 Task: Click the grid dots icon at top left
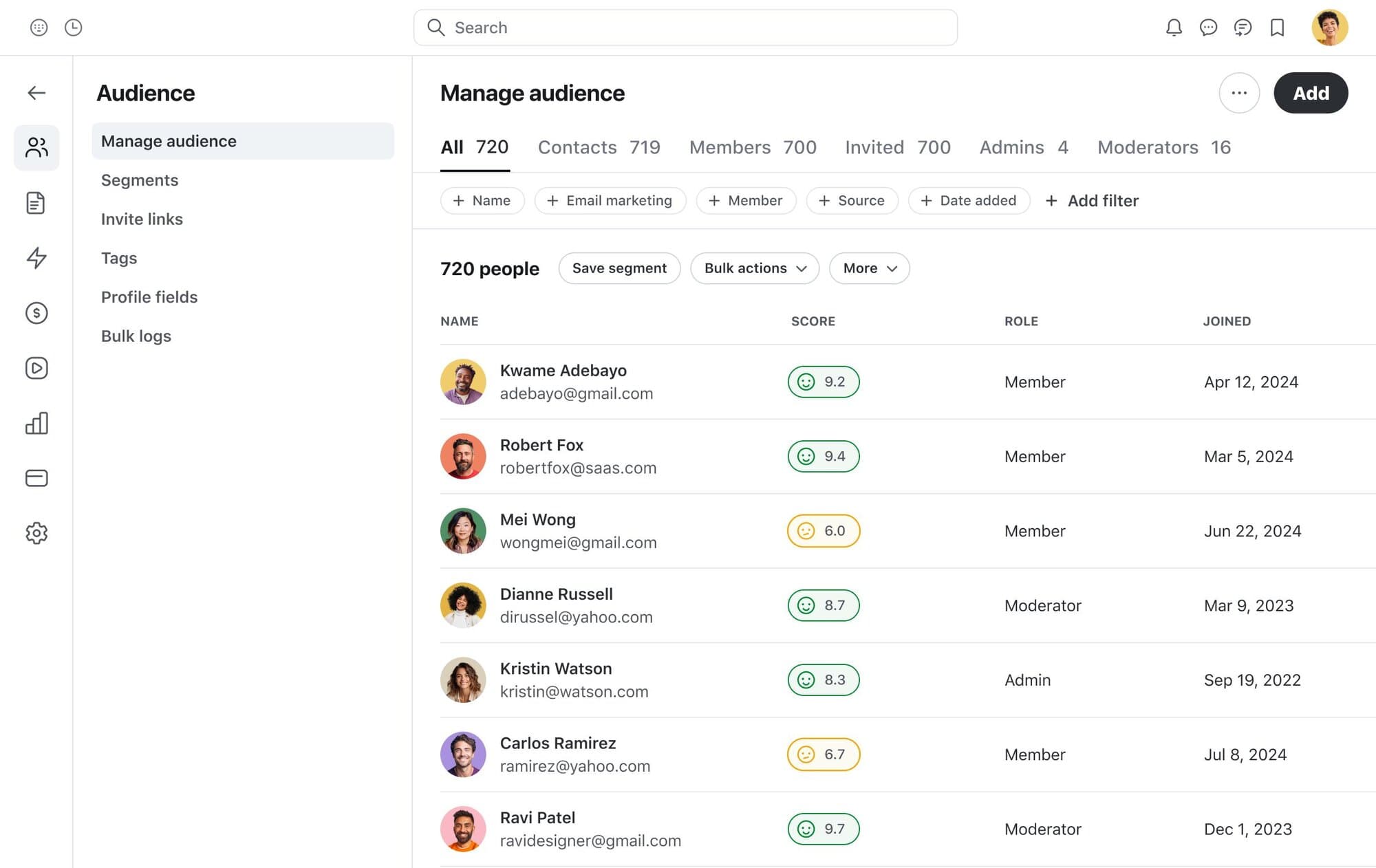pyautogui.click(x=39, y=28)
